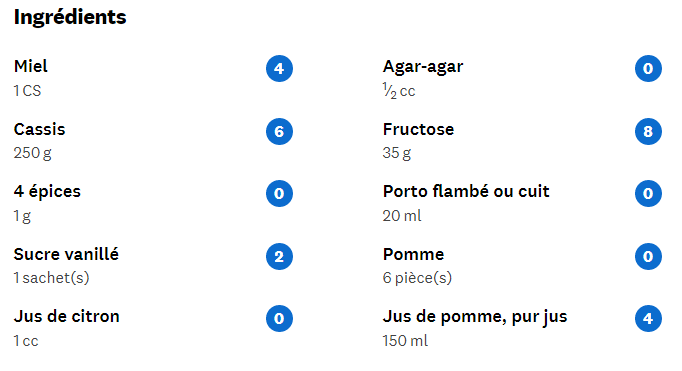Open the Miel ingredient name
This screenshot has width=682, height=371.
coord(30,67)
